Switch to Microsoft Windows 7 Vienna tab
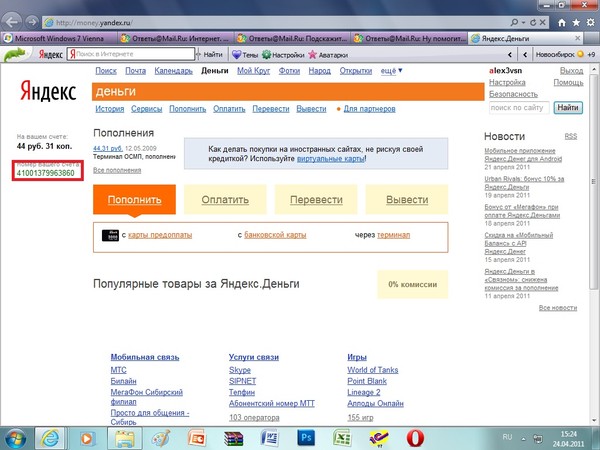This screenshot has width=600, height=450. click(59, 38)
